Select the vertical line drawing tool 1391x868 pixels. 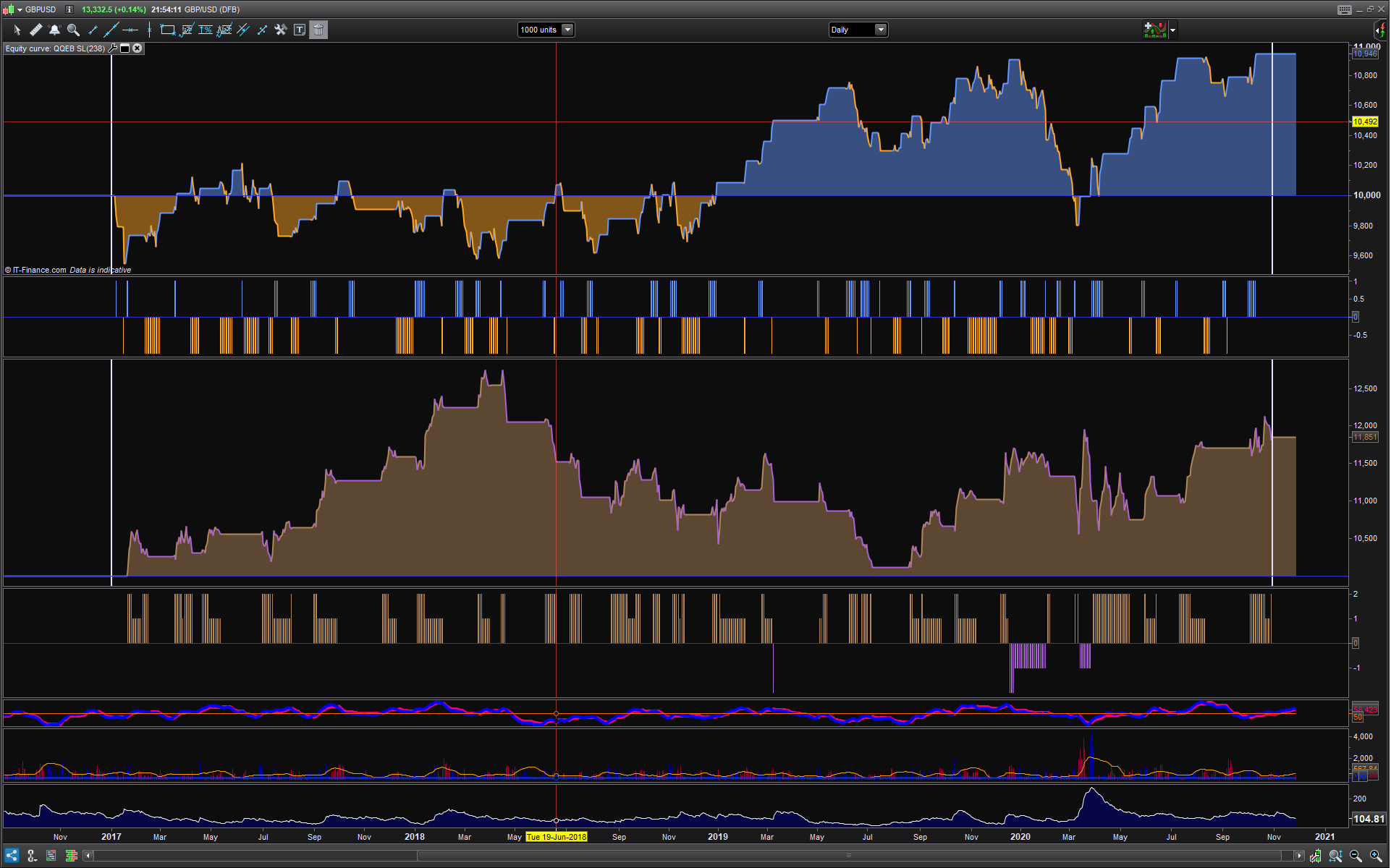[x=149, y=30]
